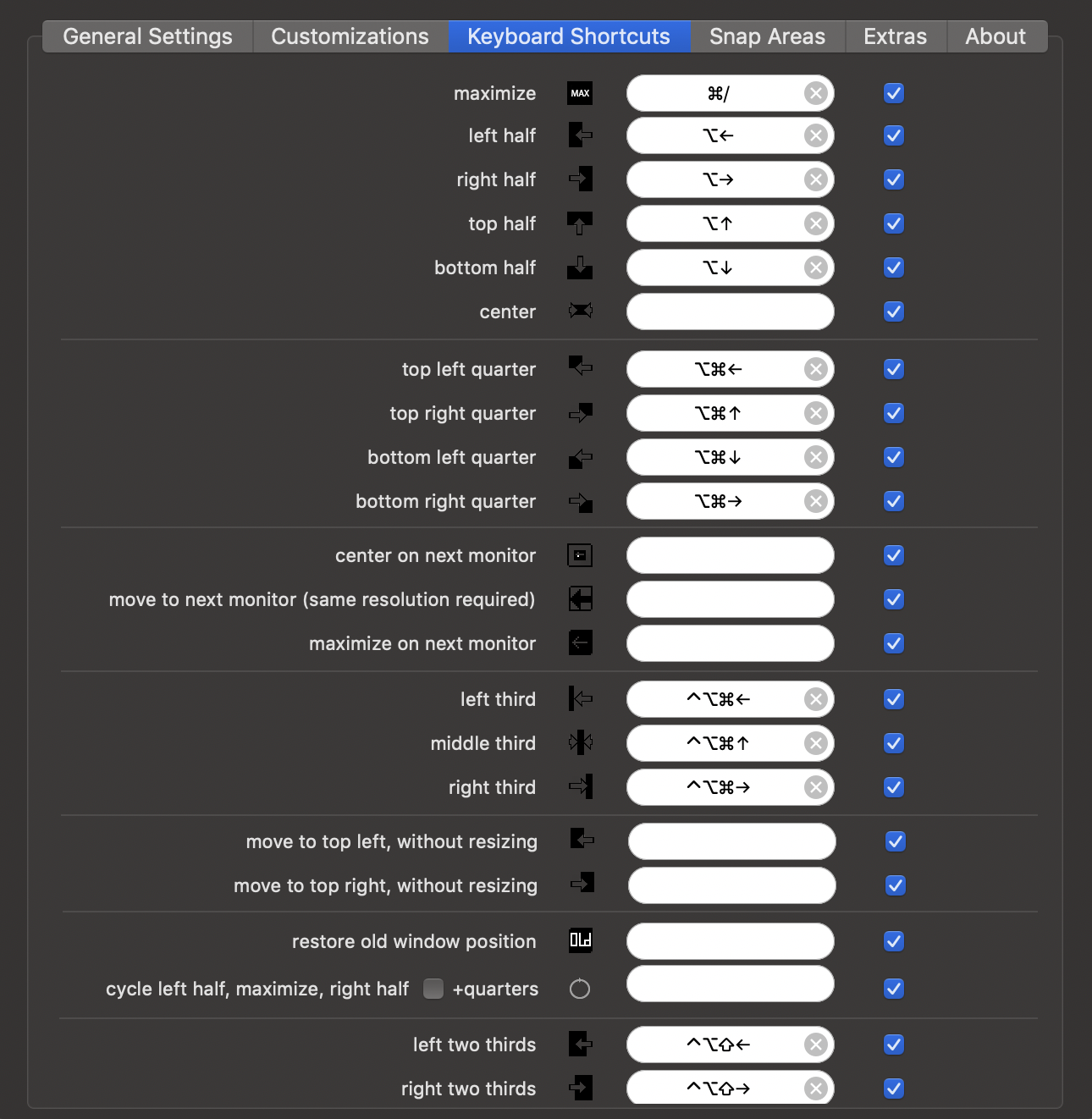Click the top half icon
This screenshot has height=1119, width=1092.
pos(580,223)
